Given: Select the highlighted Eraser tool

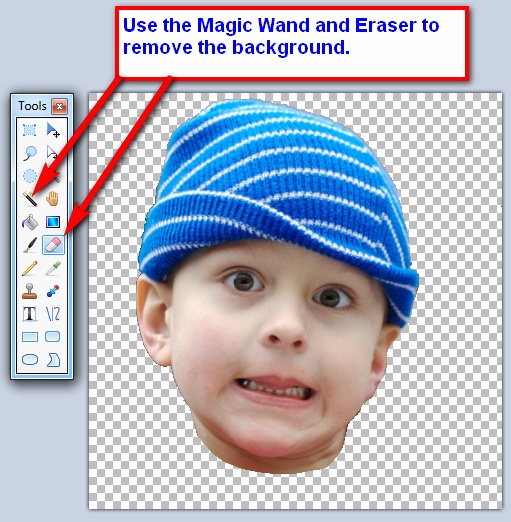Looking at the screenshot, I should tap(53, 245).
